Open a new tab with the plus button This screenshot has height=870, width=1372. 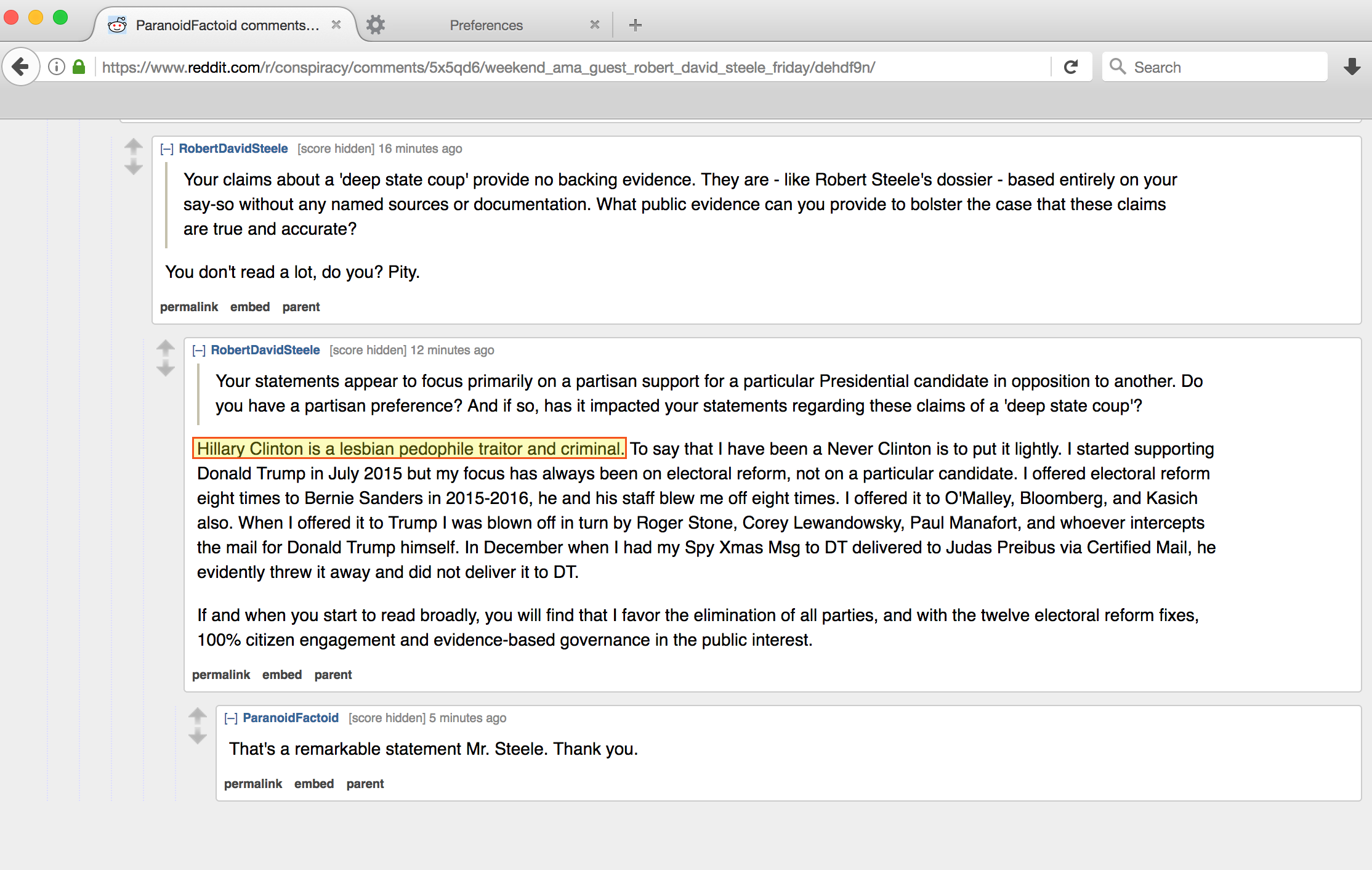[636, 25]
